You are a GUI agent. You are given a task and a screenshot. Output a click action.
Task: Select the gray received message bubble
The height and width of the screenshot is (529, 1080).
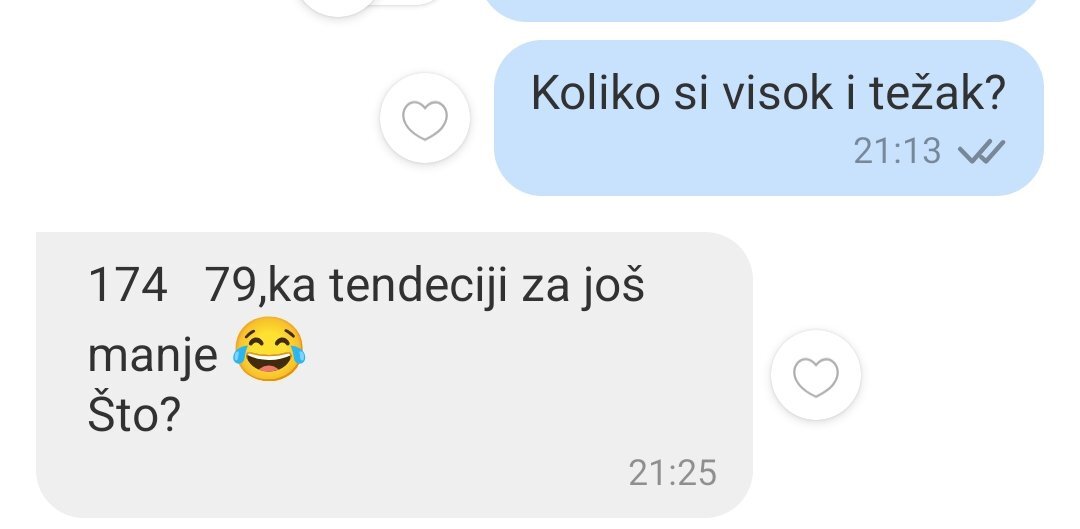[x=394, y=375]
